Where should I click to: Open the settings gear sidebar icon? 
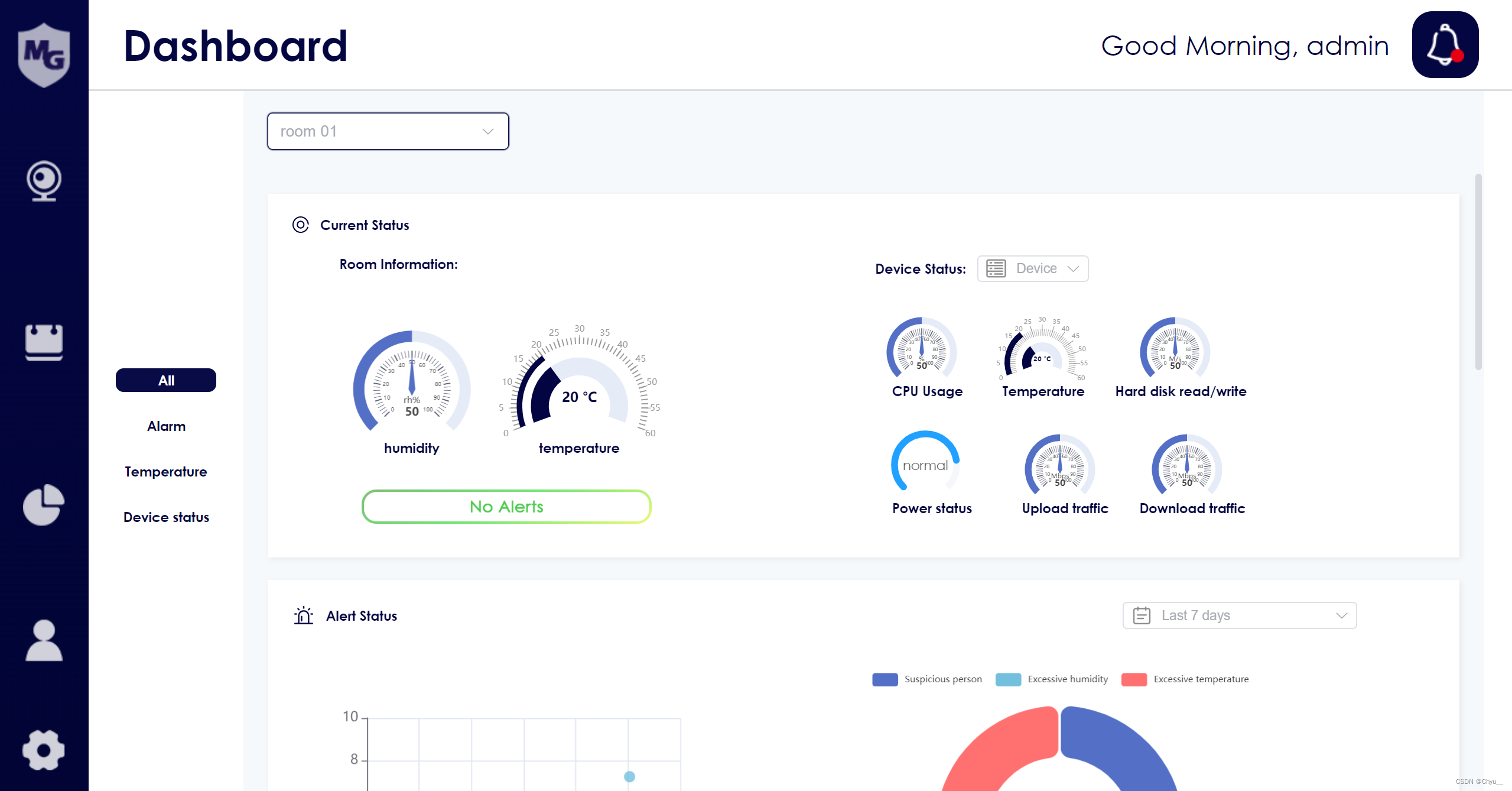point(44,750)
